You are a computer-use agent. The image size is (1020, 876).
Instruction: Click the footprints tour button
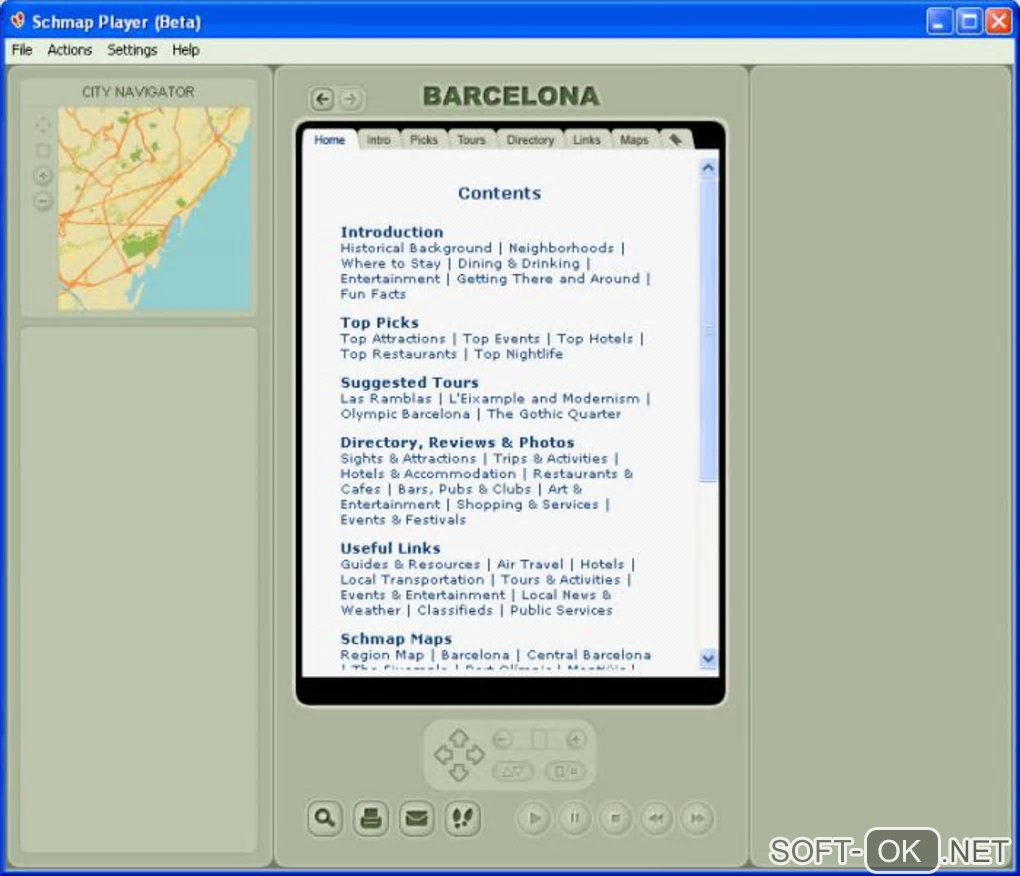[x=463, y=817]
